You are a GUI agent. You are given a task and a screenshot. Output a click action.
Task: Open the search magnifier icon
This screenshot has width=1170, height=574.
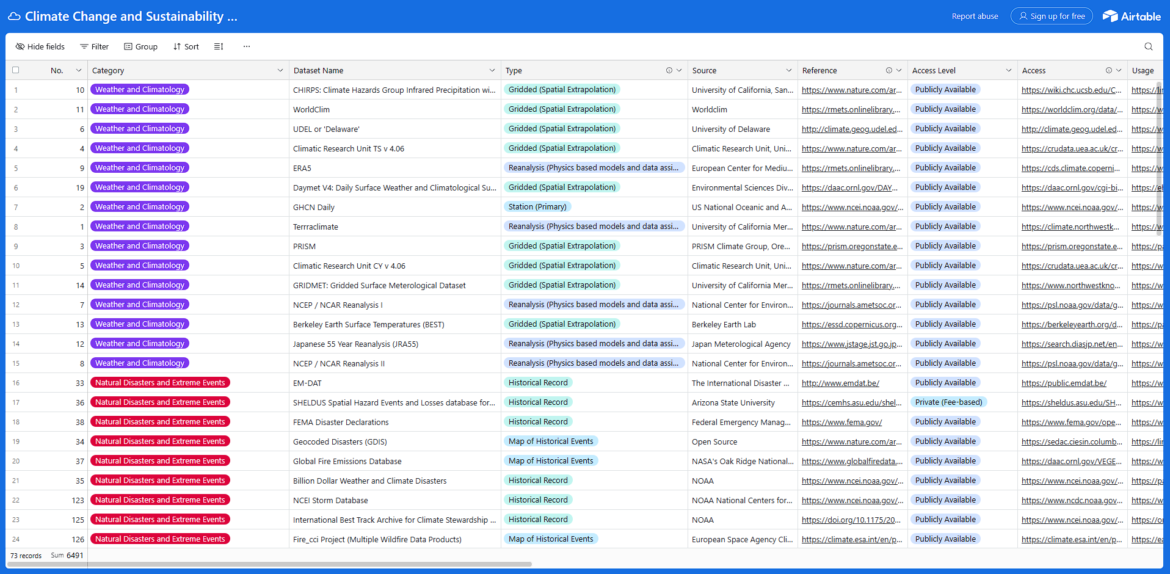coord(1148,46)
